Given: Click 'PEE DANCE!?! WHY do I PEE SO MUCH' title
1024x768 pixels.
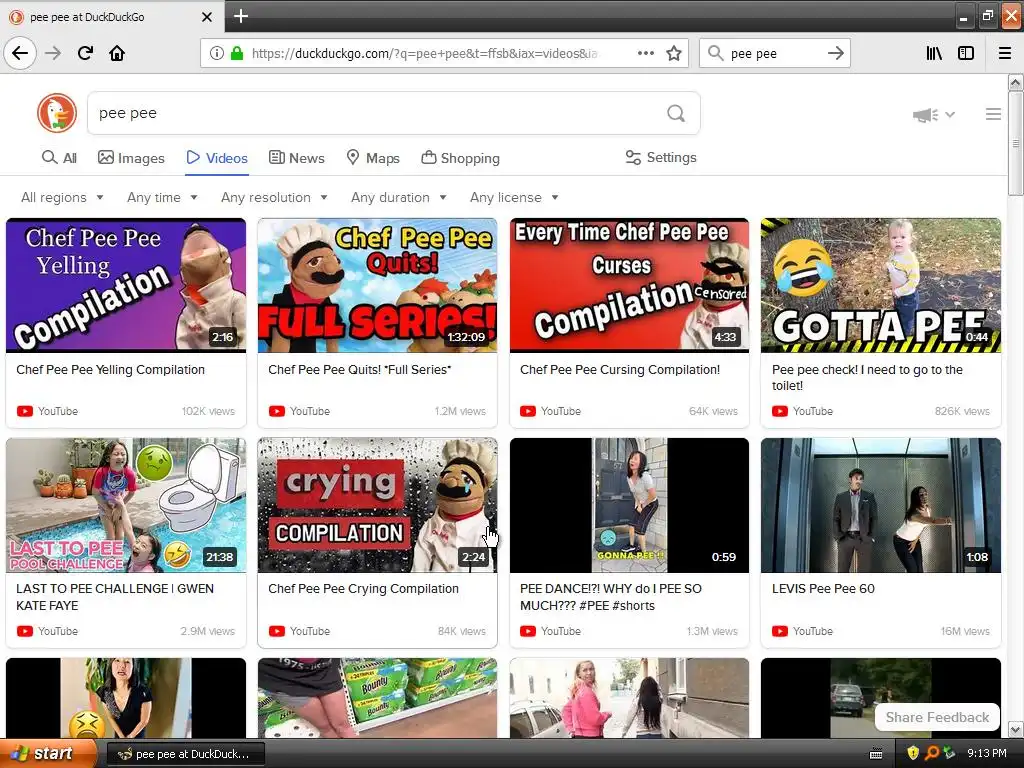Looking at the screenshot, I should (x=611, y=597).
